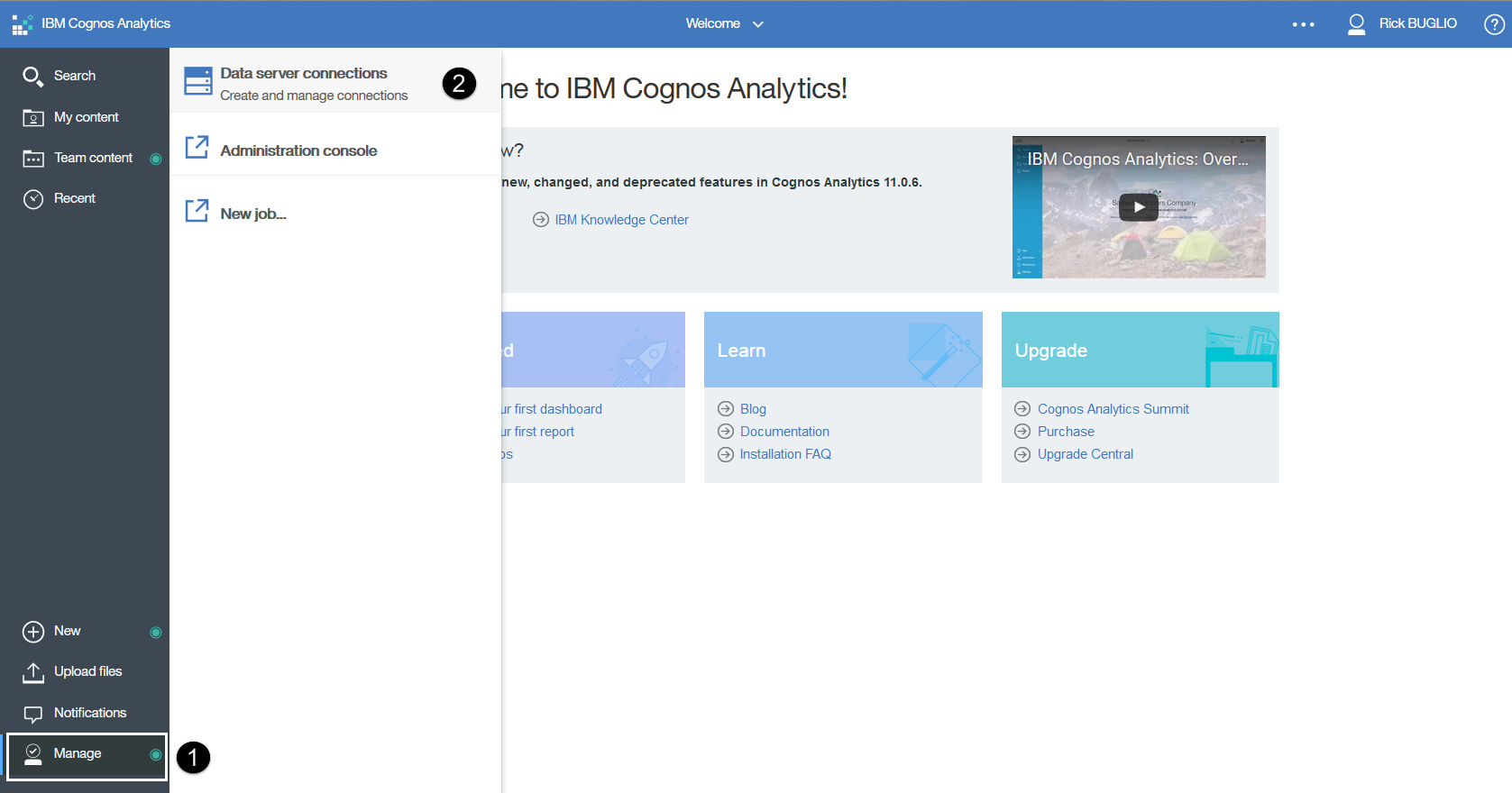Open the Search magnifier icon in sidebar
The width and height of the screenshot is (1512, 793).
point(32,77)
